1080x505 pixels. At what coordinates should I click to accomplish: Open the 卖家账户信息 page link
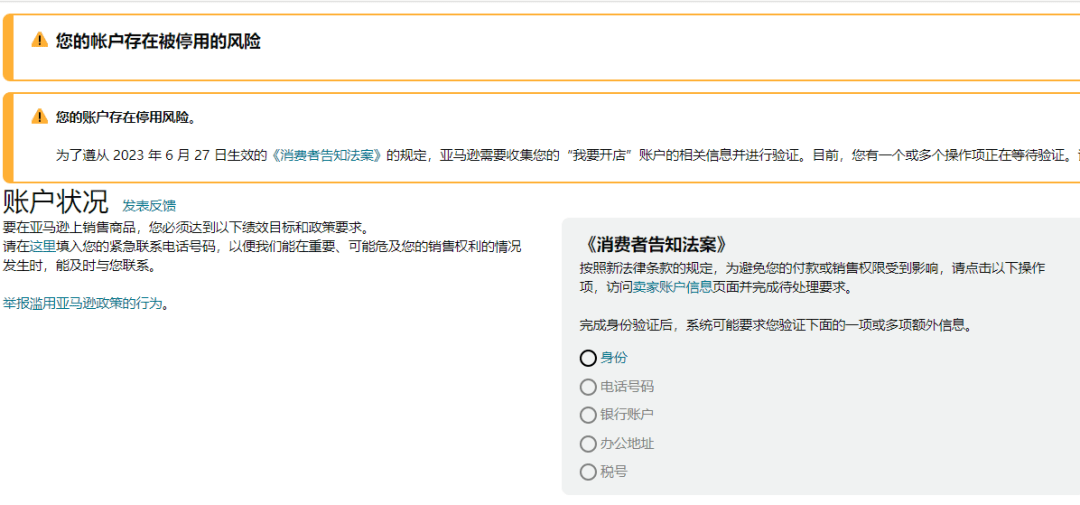[672, 287]
